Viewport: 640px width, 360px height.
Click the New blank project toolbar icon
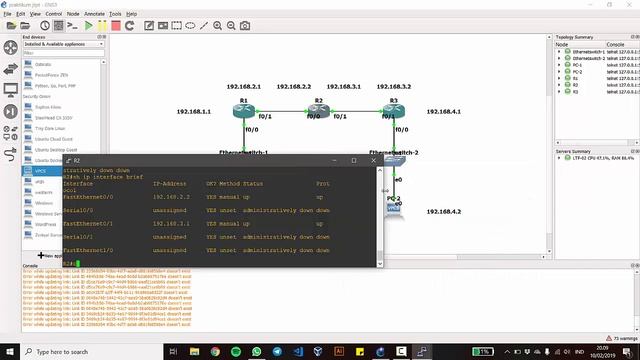click(11, 26)
